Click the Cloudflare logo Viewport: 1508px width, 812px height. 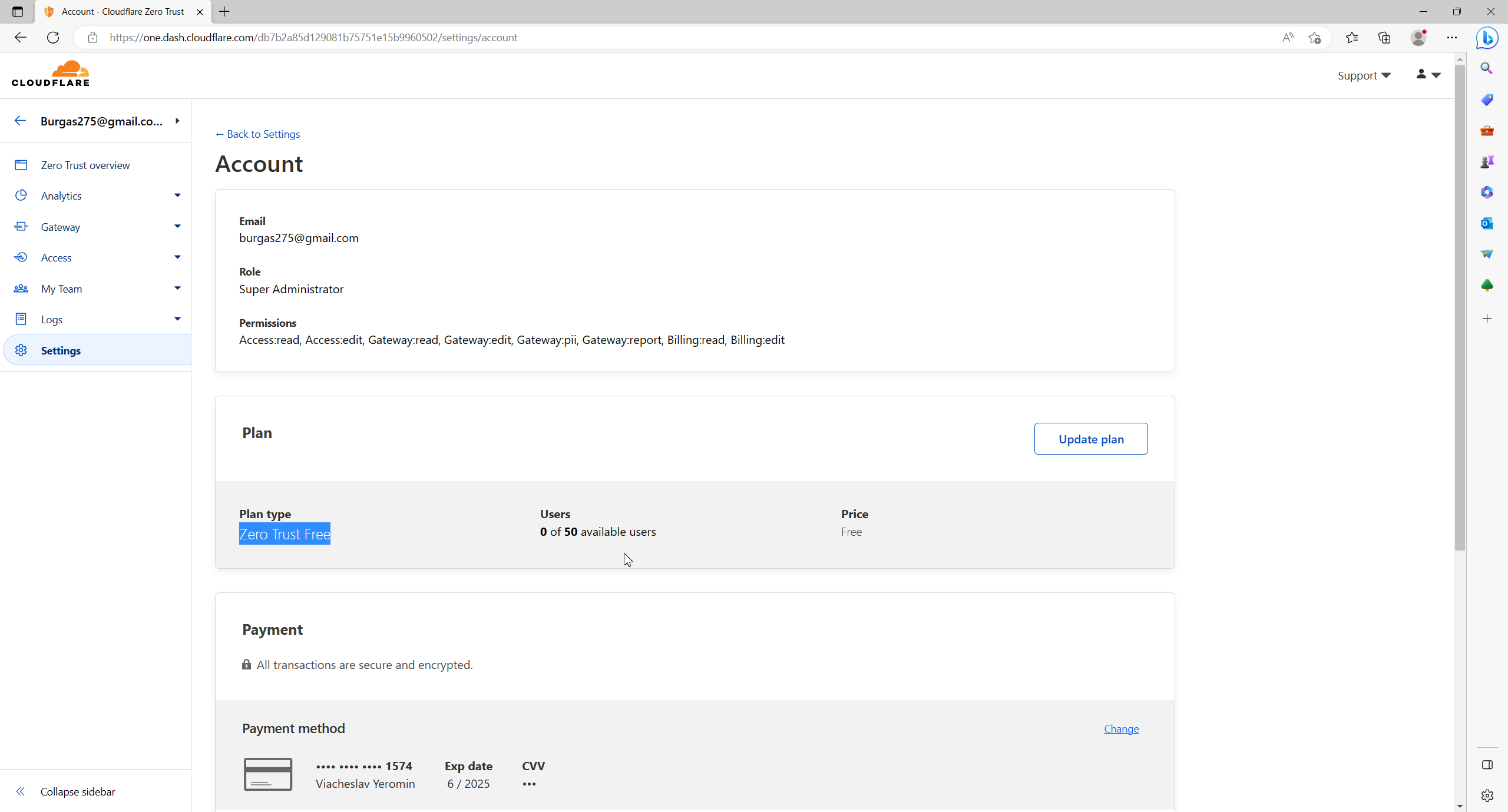click(51, 74)
